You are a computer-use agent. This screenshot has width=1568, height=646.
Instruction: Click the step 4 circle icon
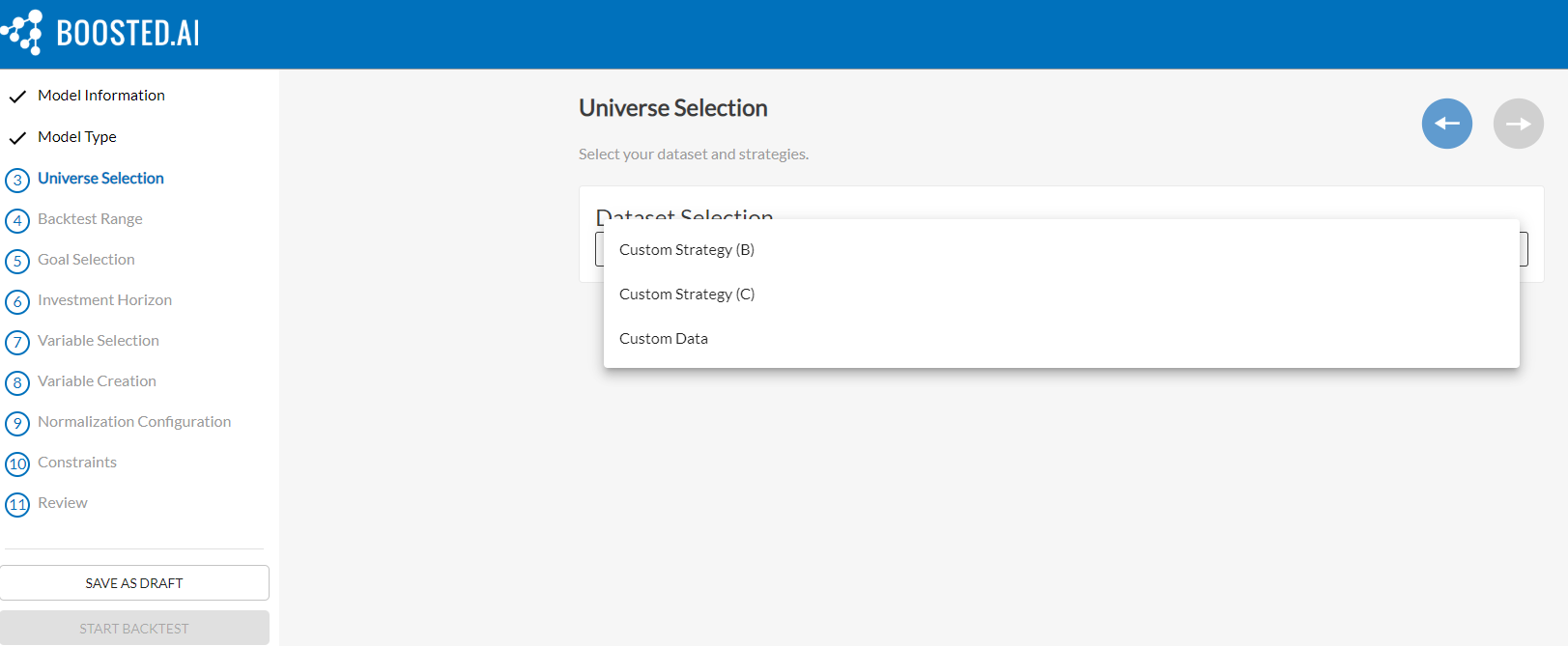pos(17,221)
